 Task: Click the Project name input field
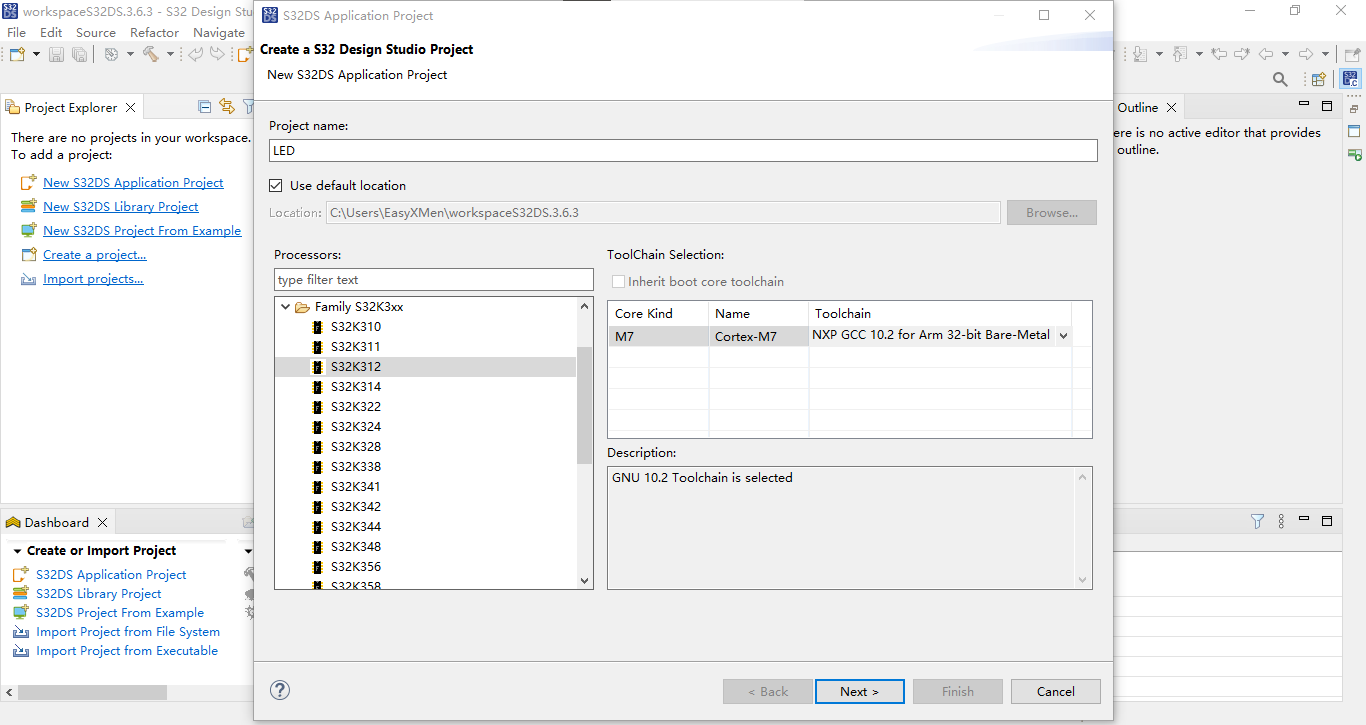(683, 150)
